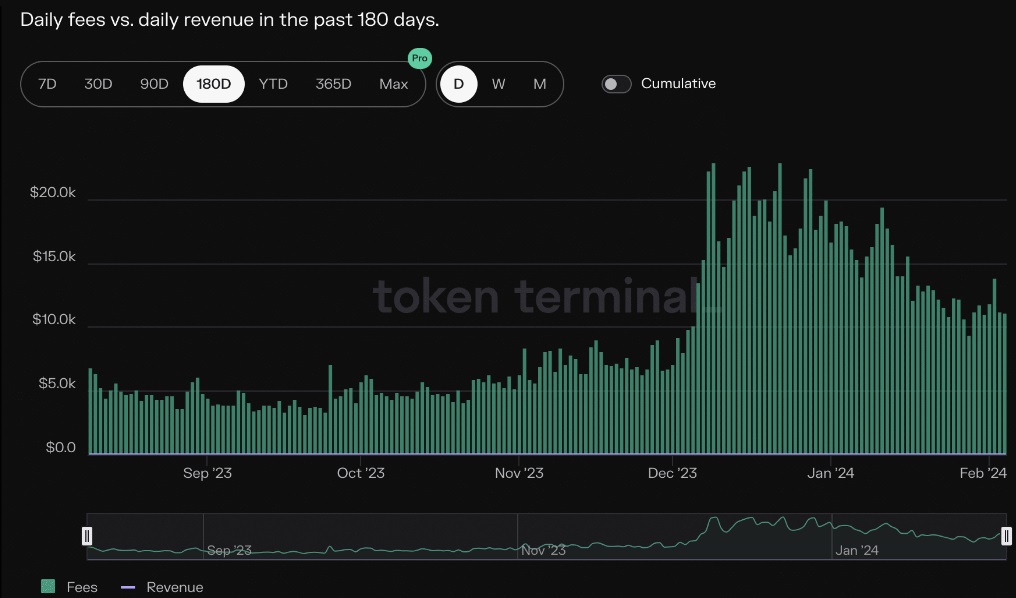Click Sep '23 in the range navigator

(x=229, y=551)
